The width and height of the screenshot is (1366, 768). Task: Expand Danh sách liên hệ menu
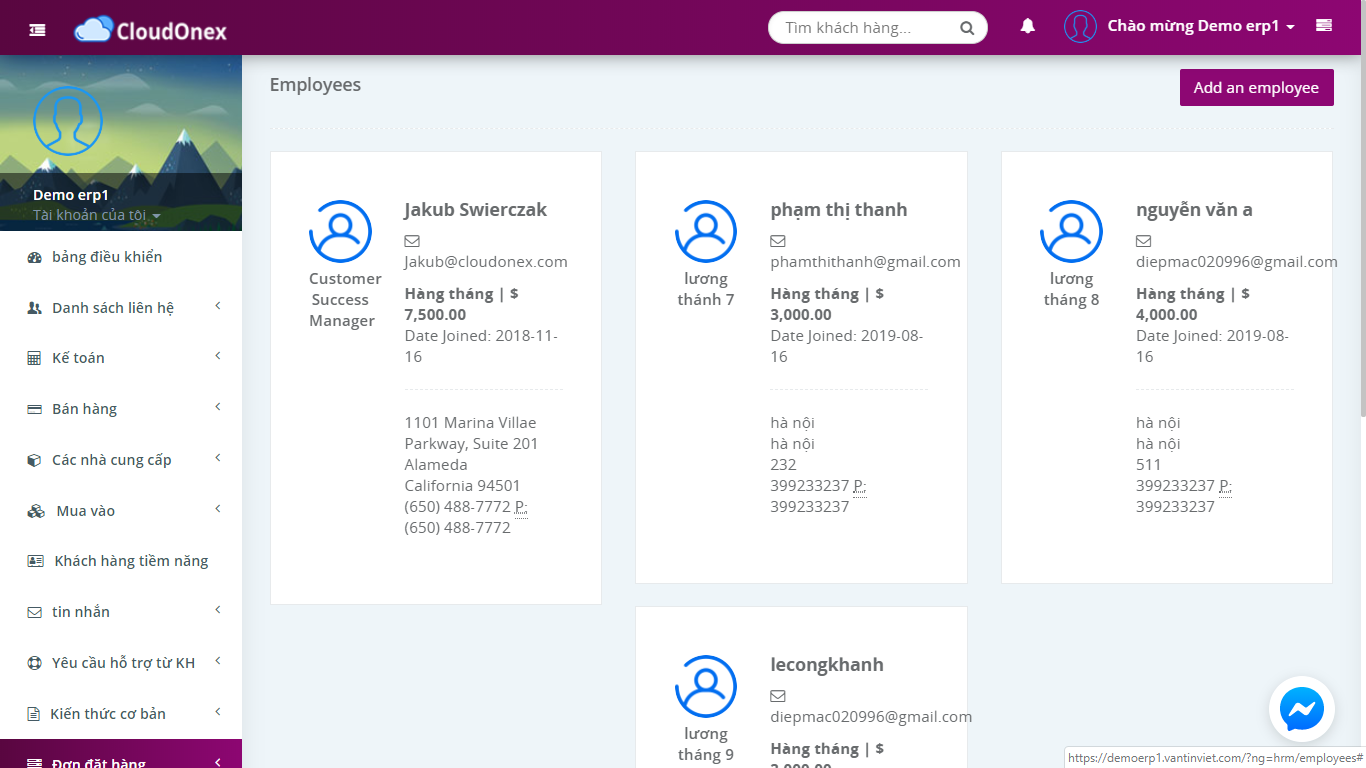(121, 308)
